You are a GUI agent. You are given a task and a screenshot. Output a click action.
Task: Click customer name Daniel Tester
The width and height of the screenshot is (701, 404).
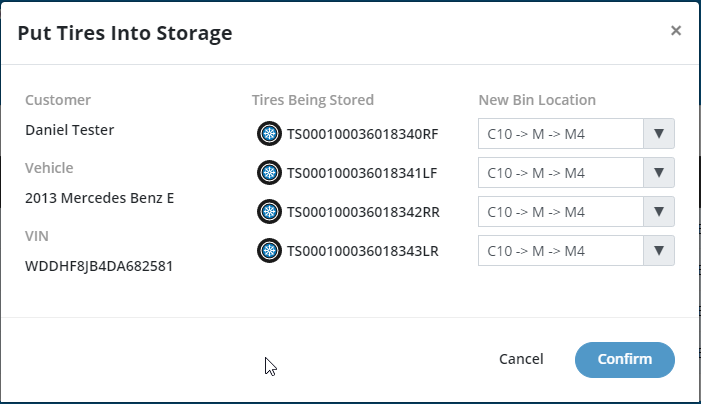(69, 130)
